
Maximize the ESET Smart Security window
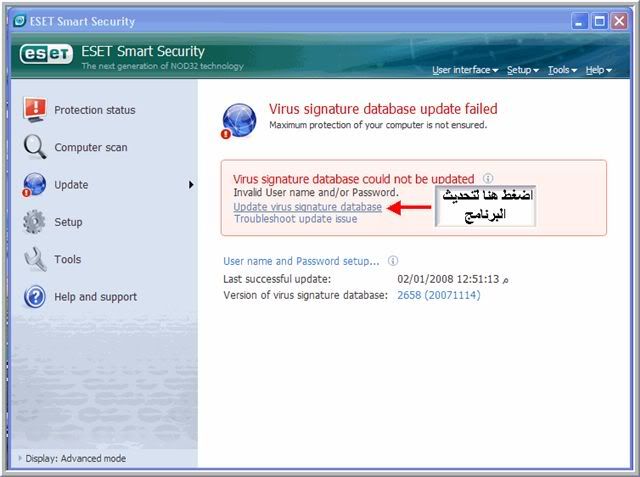coord(599,21)
